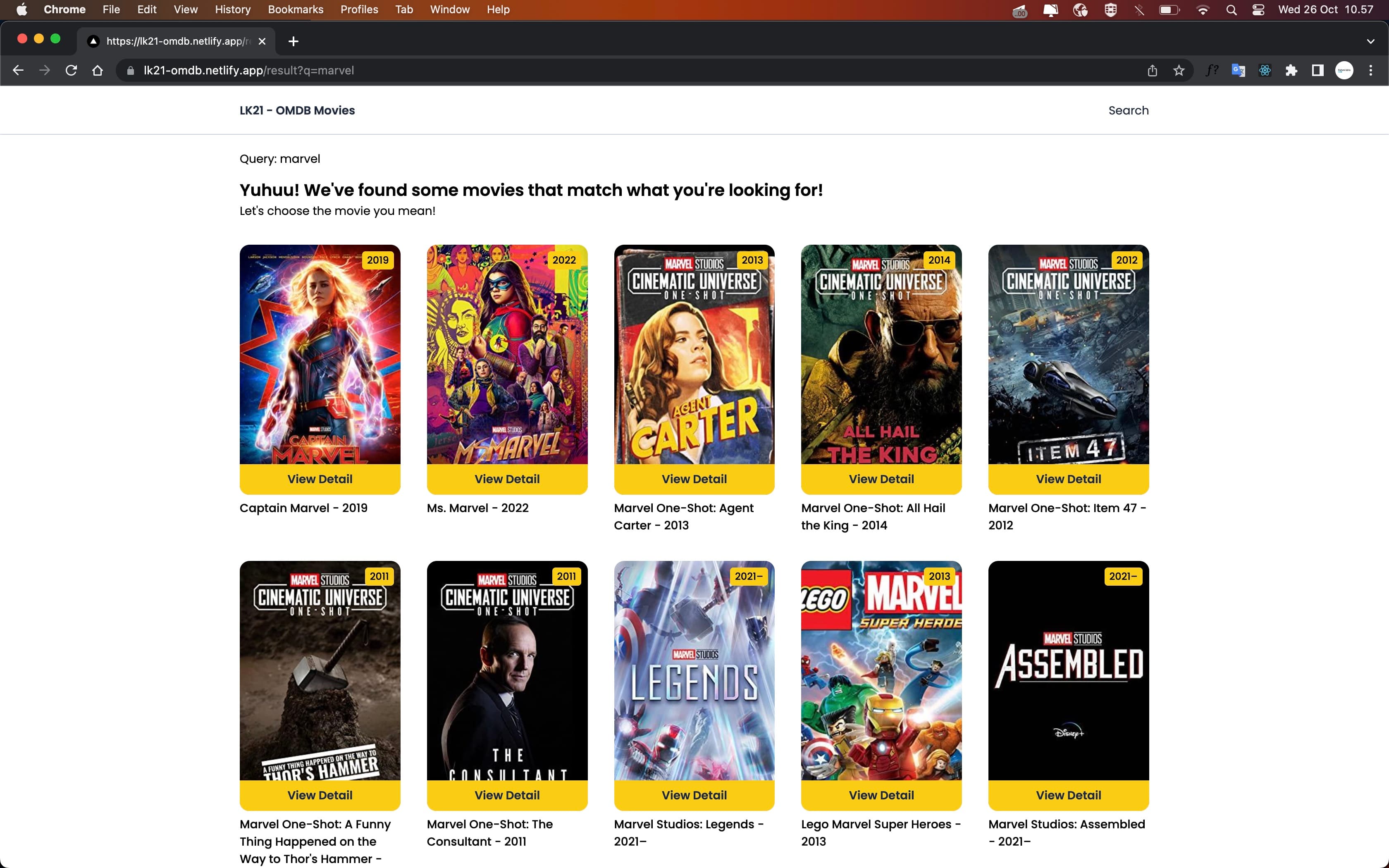Open the History menu
This screenshot has height=868, width=1389.
pos(232,9)
